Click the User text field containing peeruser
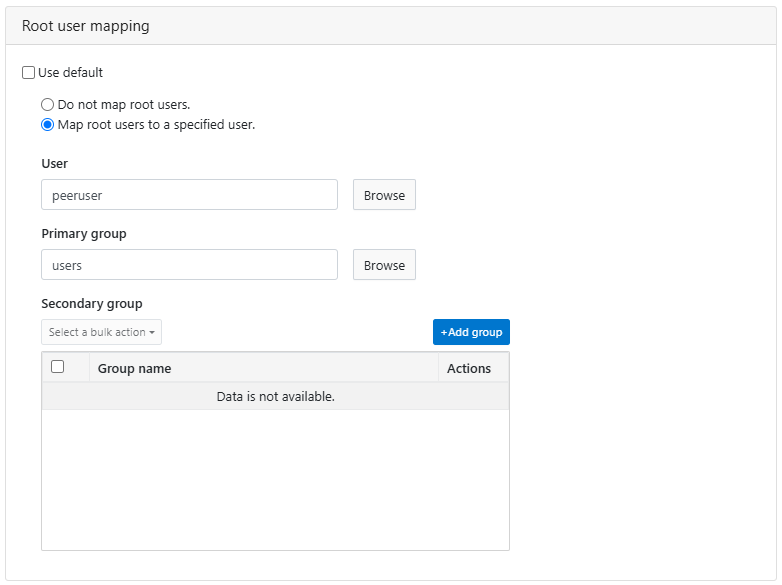782x585 pixels. pos(189,195)
